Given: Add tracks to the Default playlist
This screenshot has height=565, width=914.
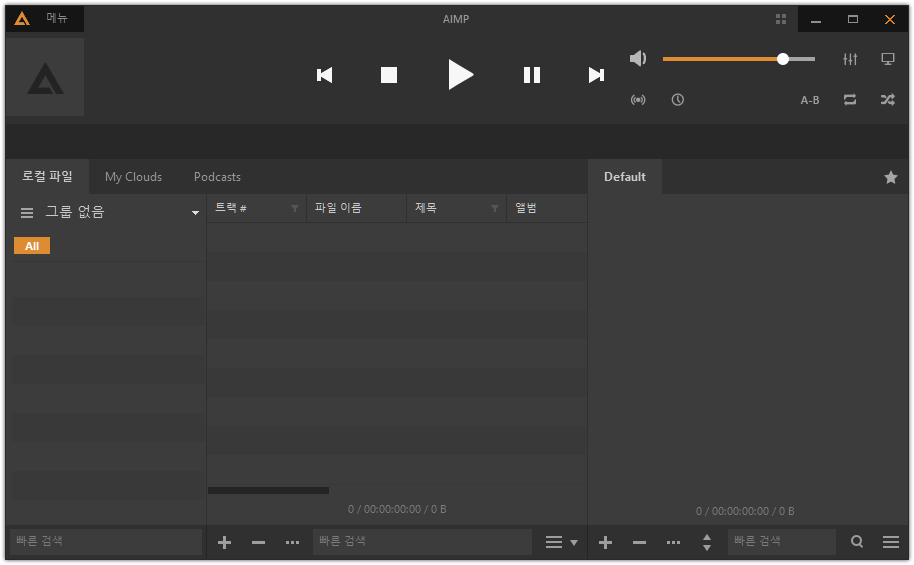Looking at the screenshot, I should point(605,543).
